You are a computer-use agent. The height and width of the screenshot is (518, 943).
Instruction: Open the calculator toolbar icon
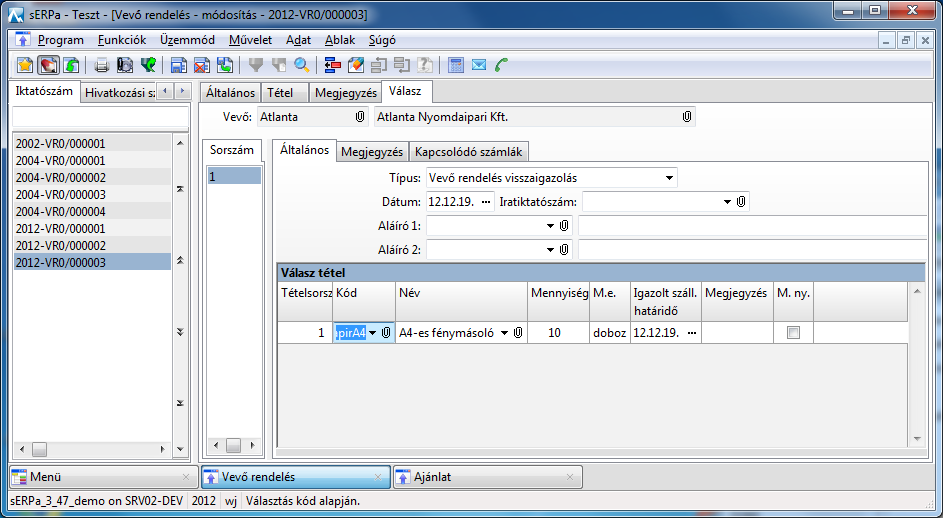[456, 65]
